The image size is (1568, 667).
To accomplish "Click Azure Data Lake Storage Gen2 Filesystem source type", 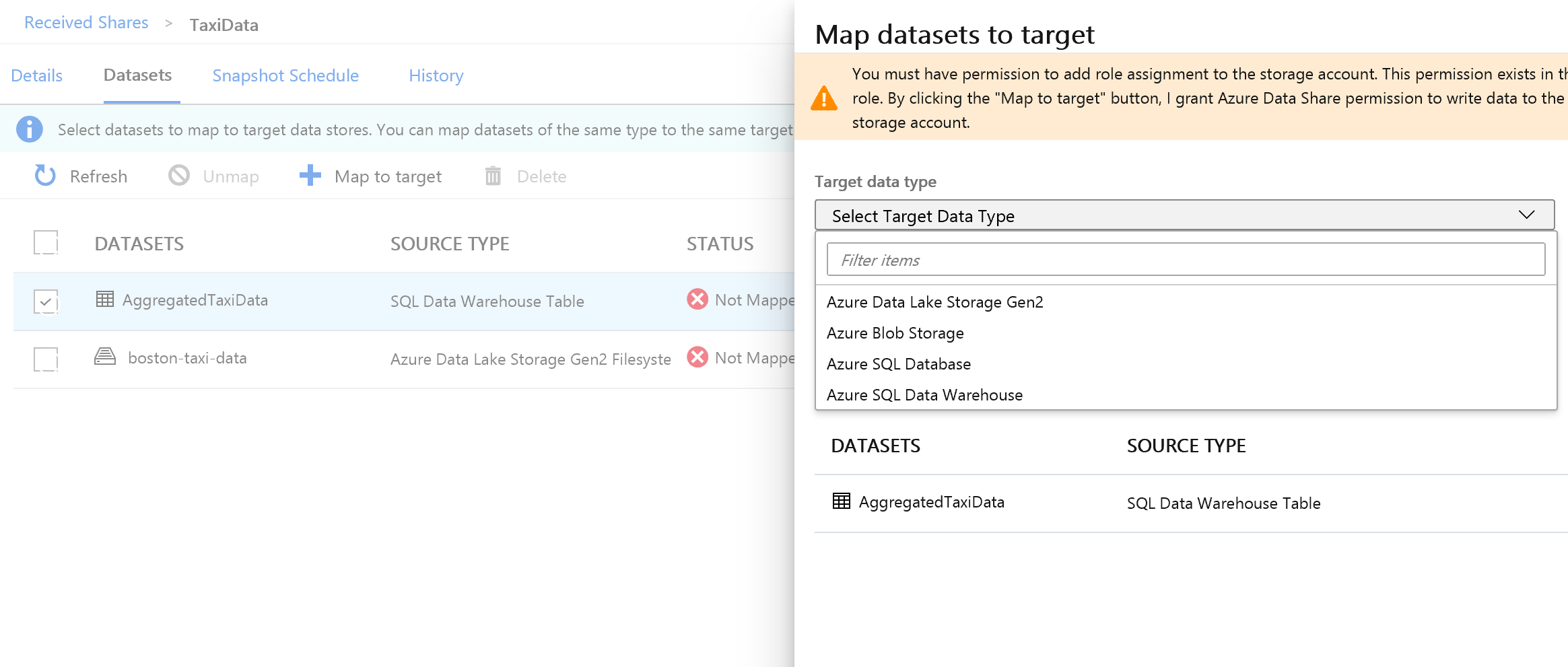I will (531, 359).
